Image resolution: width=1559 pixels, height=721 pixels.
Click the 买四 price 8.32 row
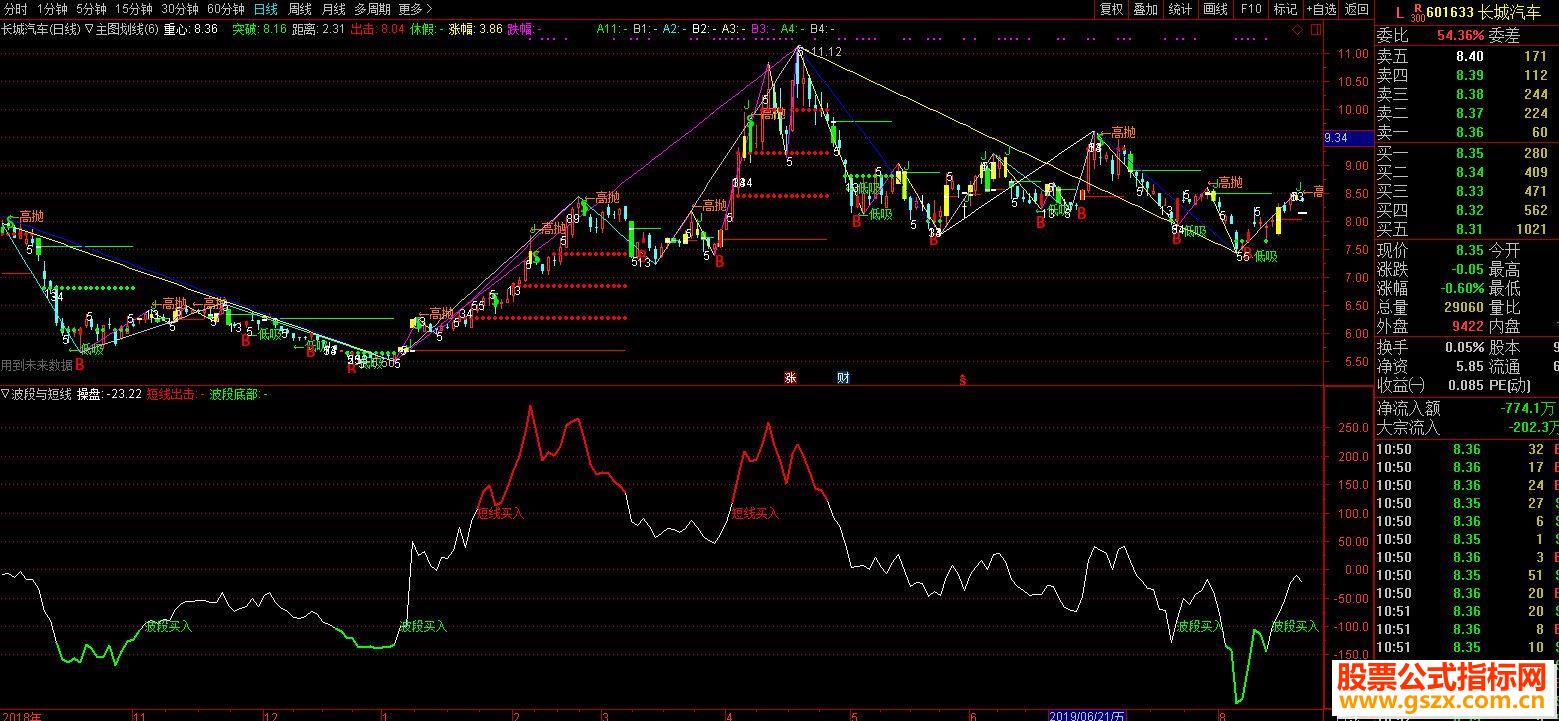coord(1467,210)
